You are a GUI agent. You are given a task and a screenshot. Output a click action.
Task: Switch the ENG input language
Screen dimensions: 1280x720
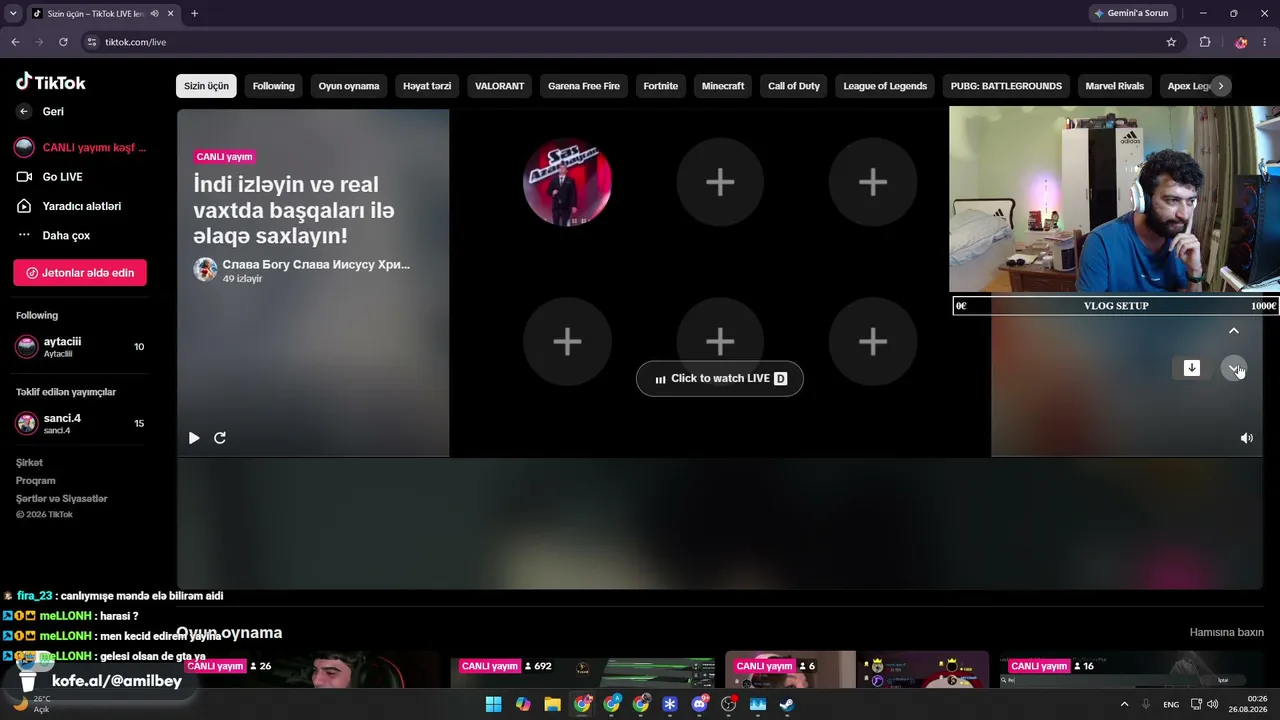tap(1171, 704)
